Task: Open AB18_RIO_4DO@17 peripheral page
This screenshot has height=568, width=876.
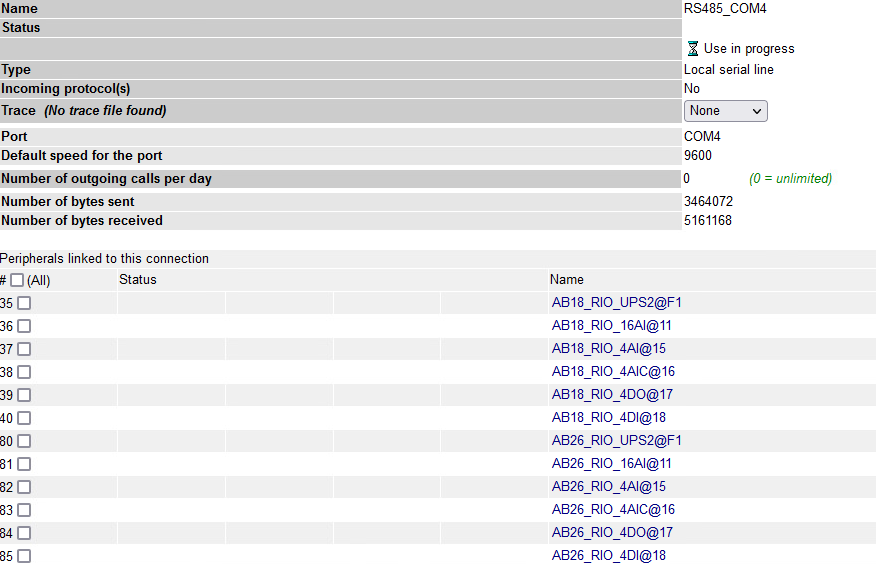Action: pyautogui.click(x=612, y=394)
